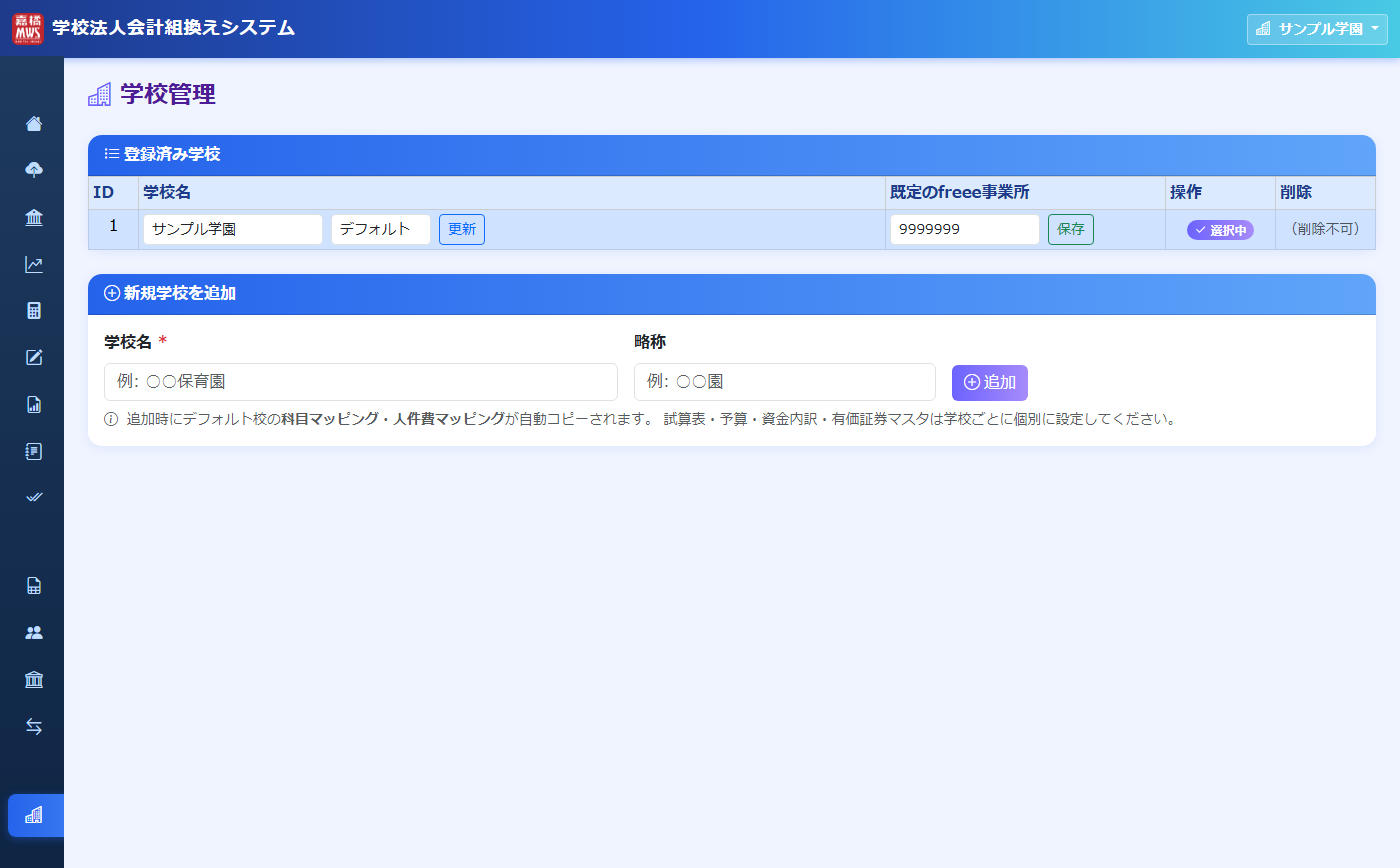The image size is (1400, 868).
Task: Focus the 例: ○○保育園 school name input
Action: tap(361, 382)
